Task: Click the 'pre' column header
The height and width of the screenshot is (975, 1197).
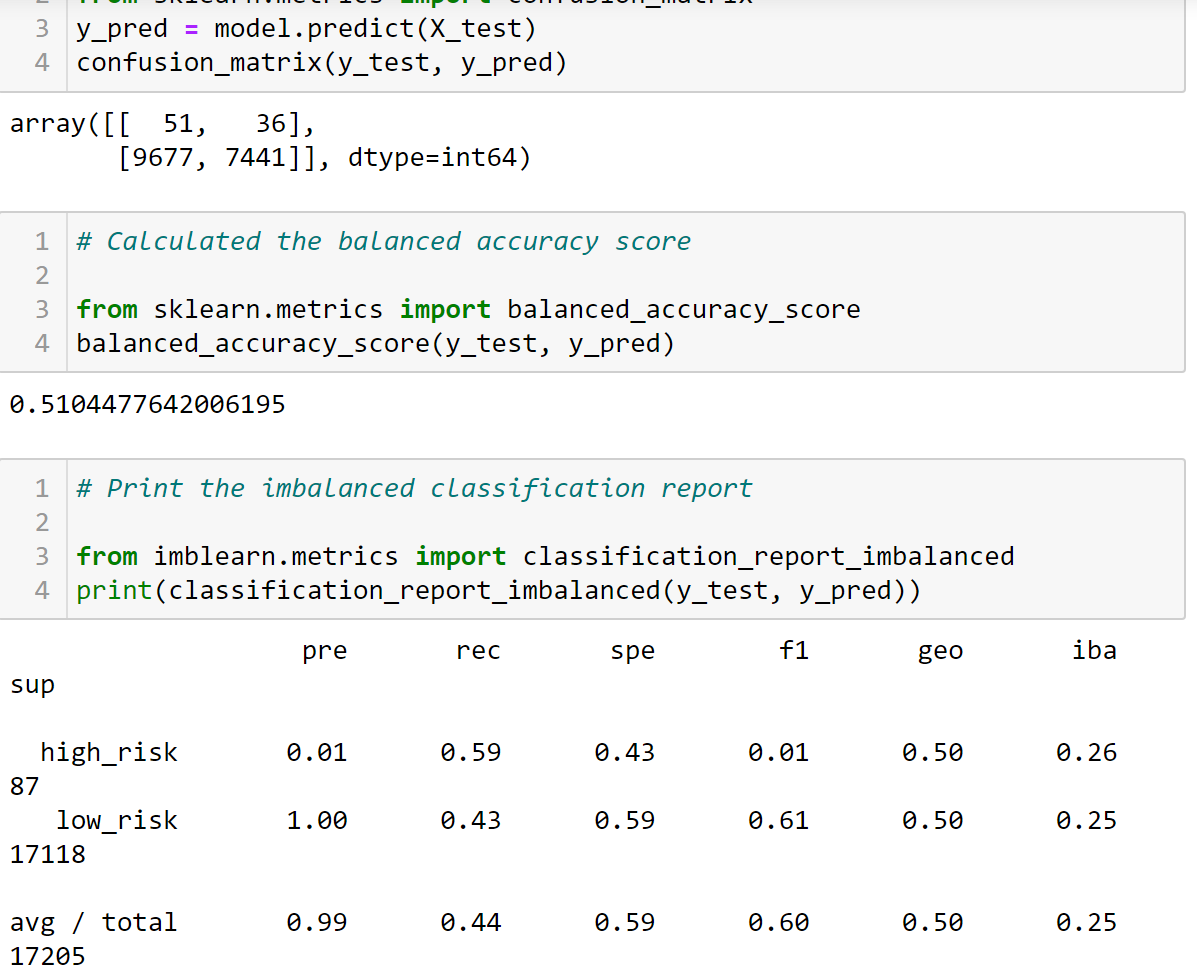Action: [324, 651]
